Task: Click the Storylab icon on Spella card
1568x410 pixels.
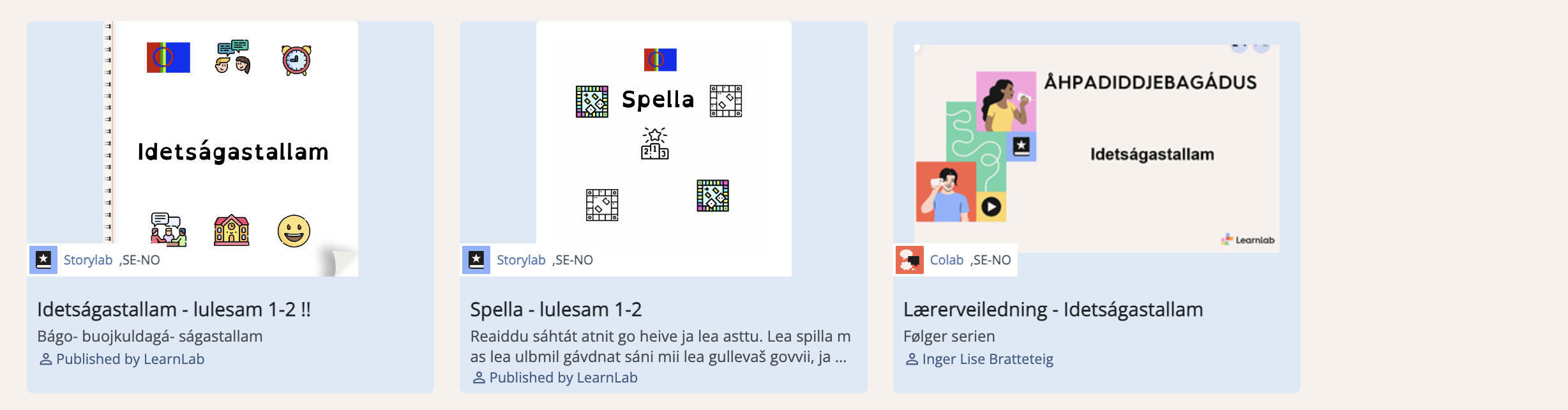Action: 476,260
